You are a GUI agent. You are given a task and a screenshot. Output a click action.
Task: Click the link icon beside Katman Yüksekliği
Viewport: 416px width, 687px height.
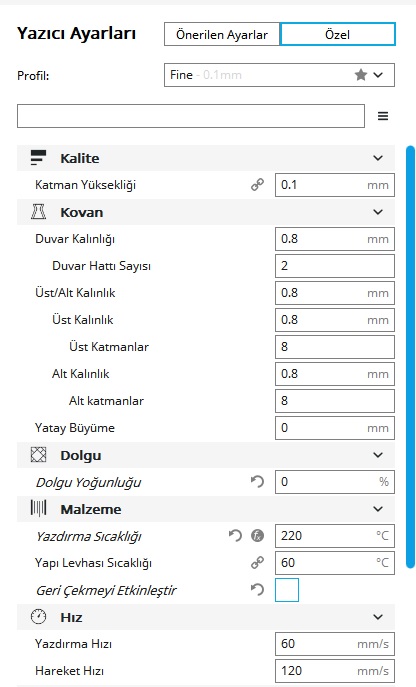(x=257, y=184)
